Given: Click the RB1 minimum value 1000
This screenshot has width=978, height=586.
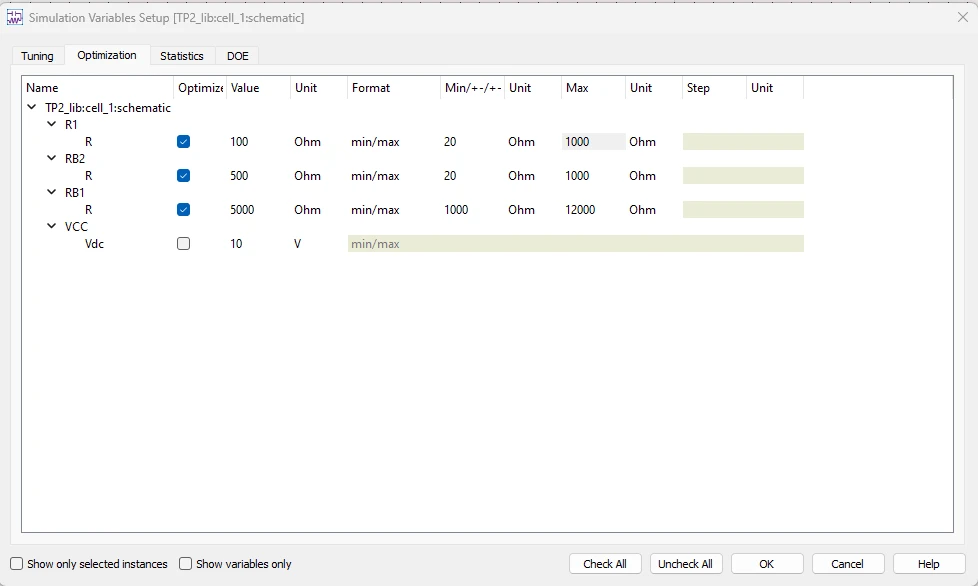Looking at the screenshot, I should coord(472,209).
